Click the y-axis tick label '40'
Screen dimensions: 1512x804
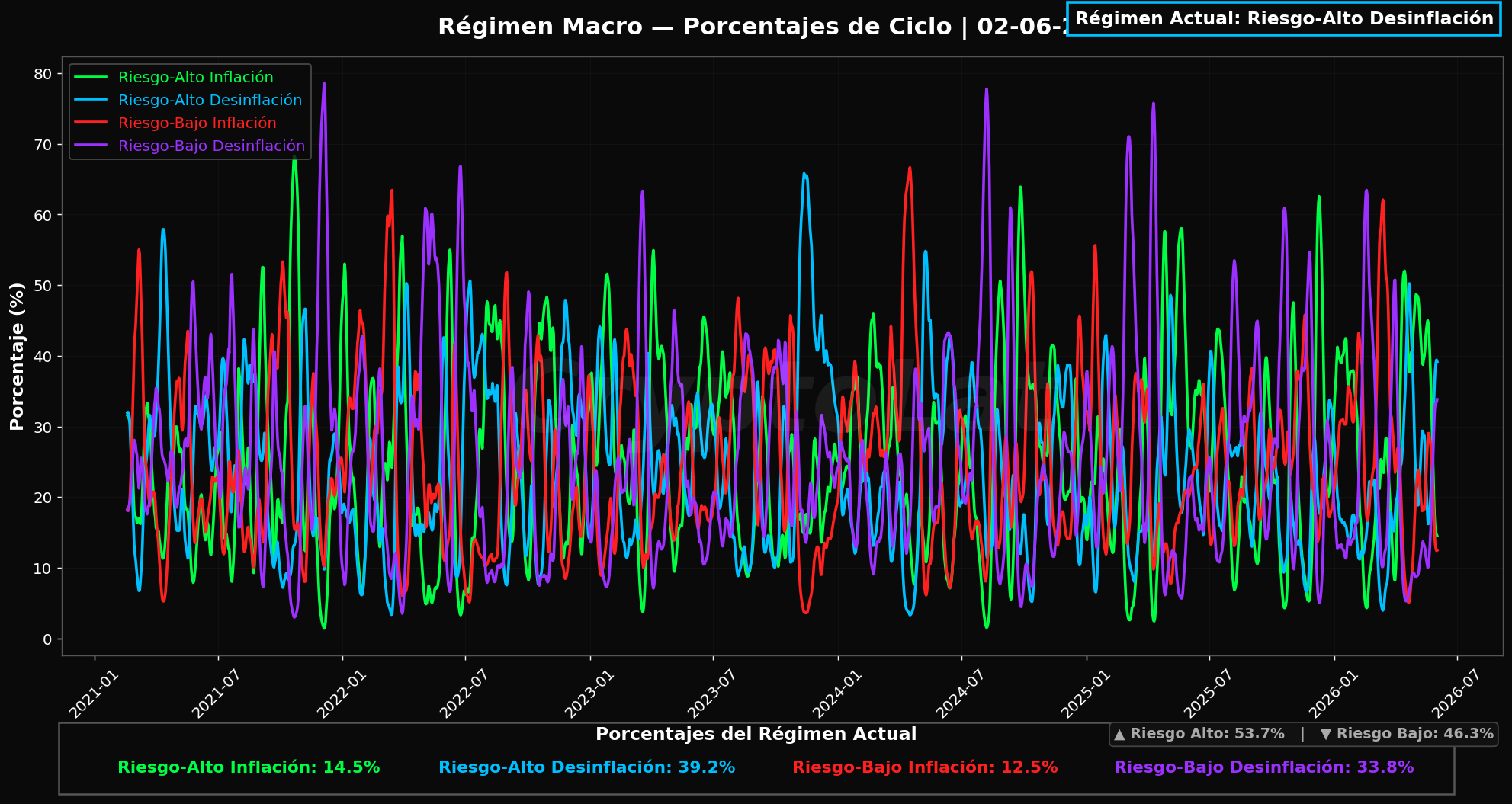pos(43,357)
